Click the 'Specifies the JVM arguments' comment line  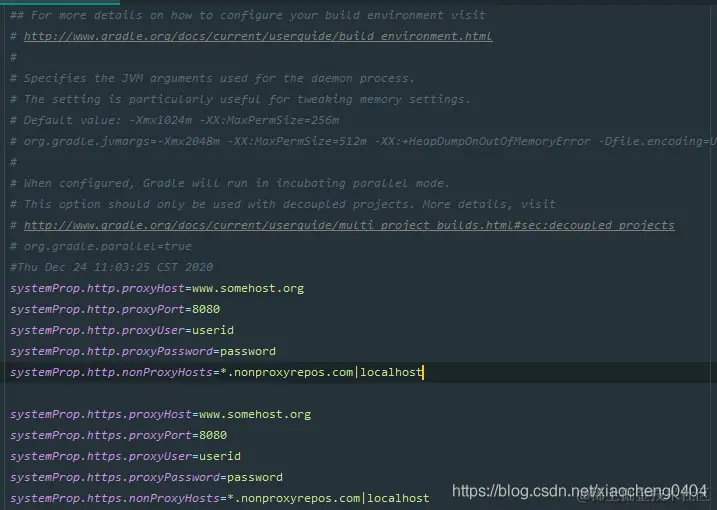tap(212, 78)
